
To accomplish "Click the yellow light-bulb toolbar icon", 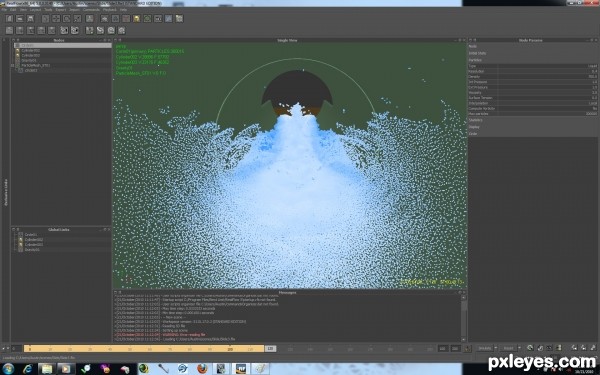I will pos(136,18).
